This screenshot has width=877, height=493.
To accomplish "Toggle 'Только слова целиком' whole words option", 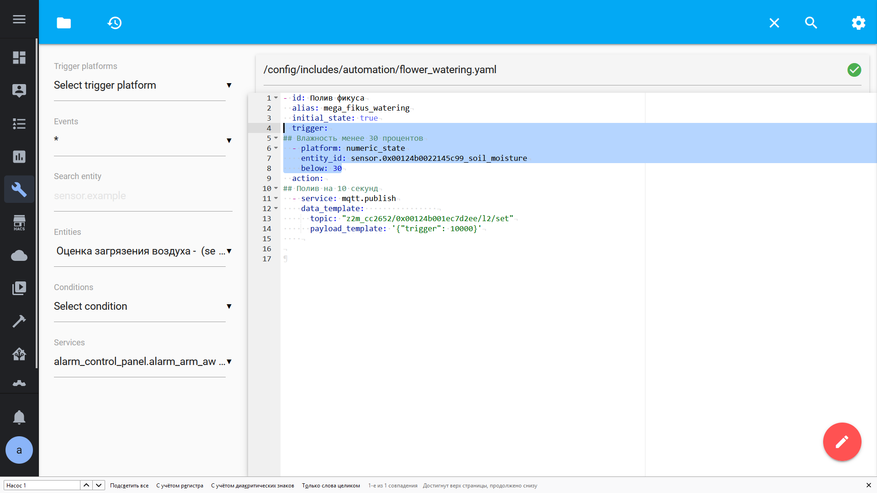I will click(x=330, y=485).
